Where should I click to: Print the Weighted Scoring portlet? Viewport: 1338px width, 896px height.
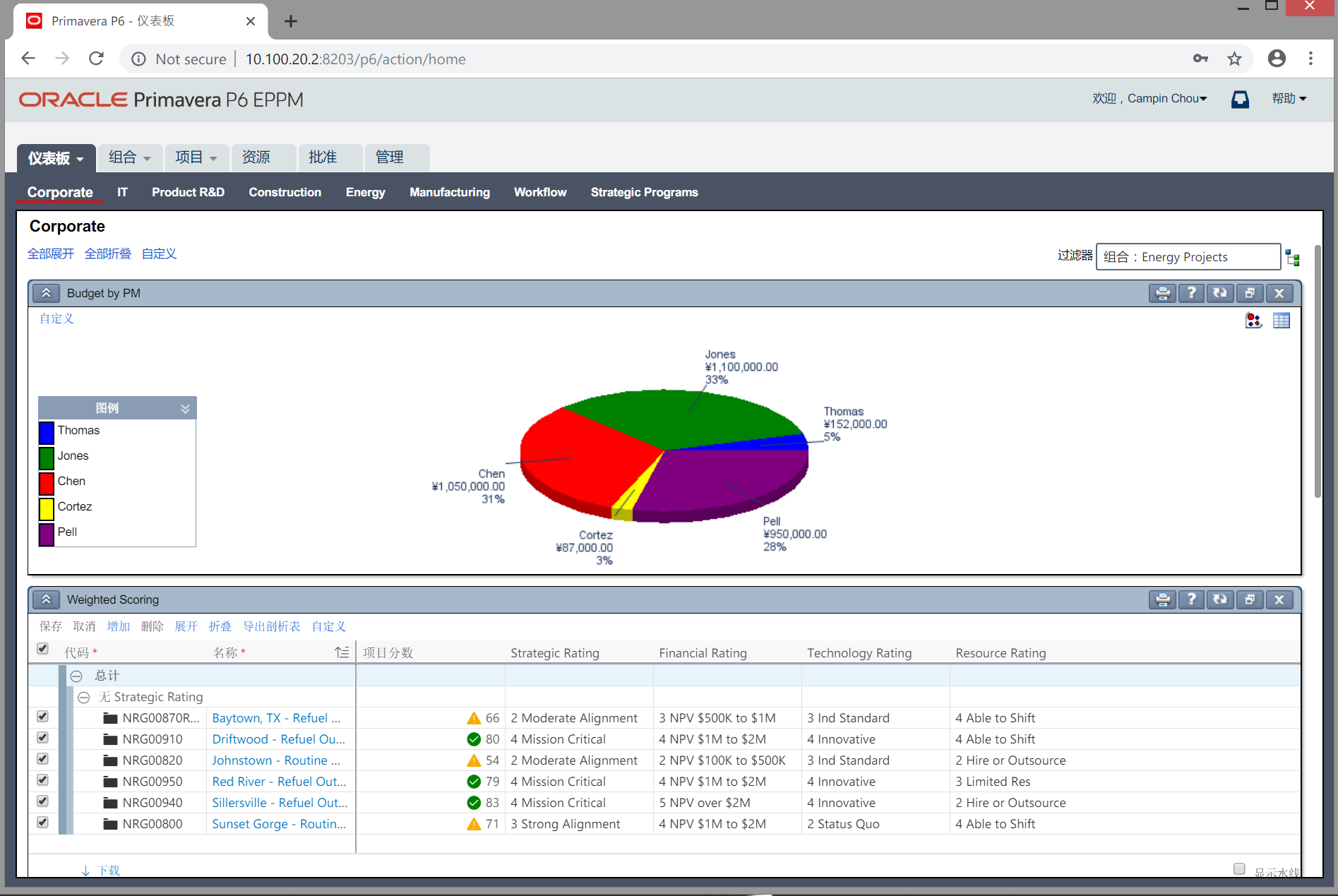tap(1162, 599)
